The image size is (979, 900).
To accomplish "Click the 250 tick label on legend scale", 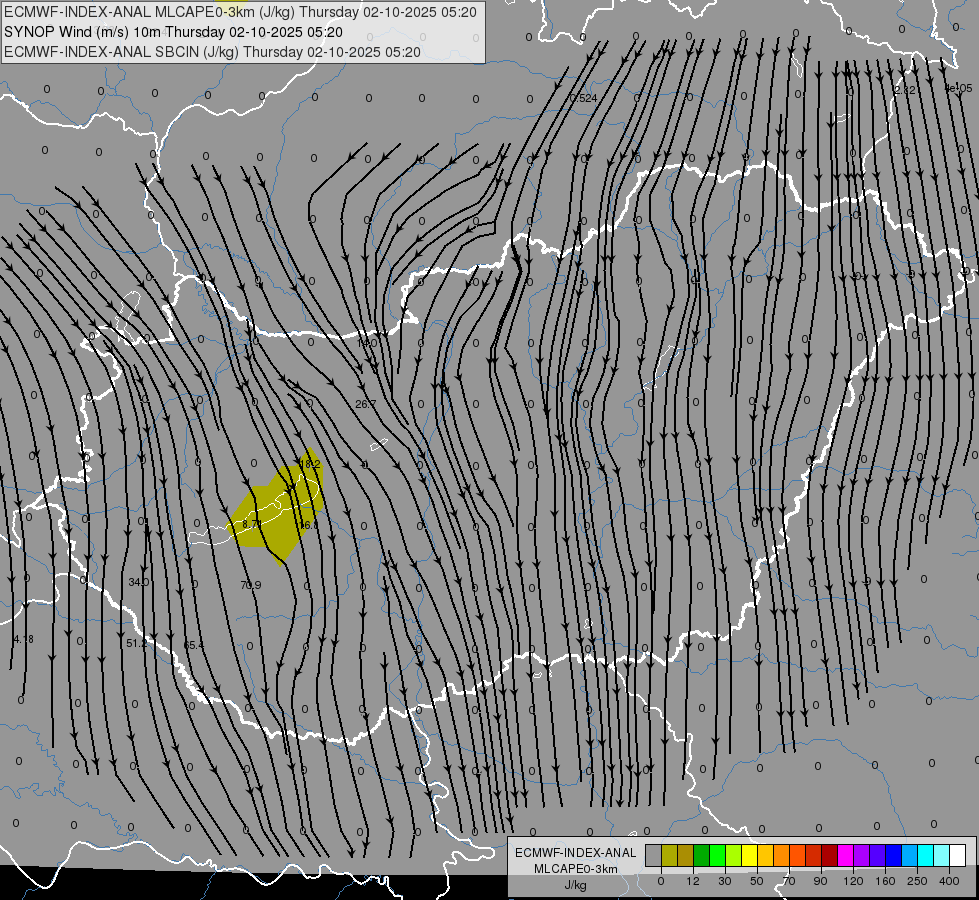I will pos(917,881).
